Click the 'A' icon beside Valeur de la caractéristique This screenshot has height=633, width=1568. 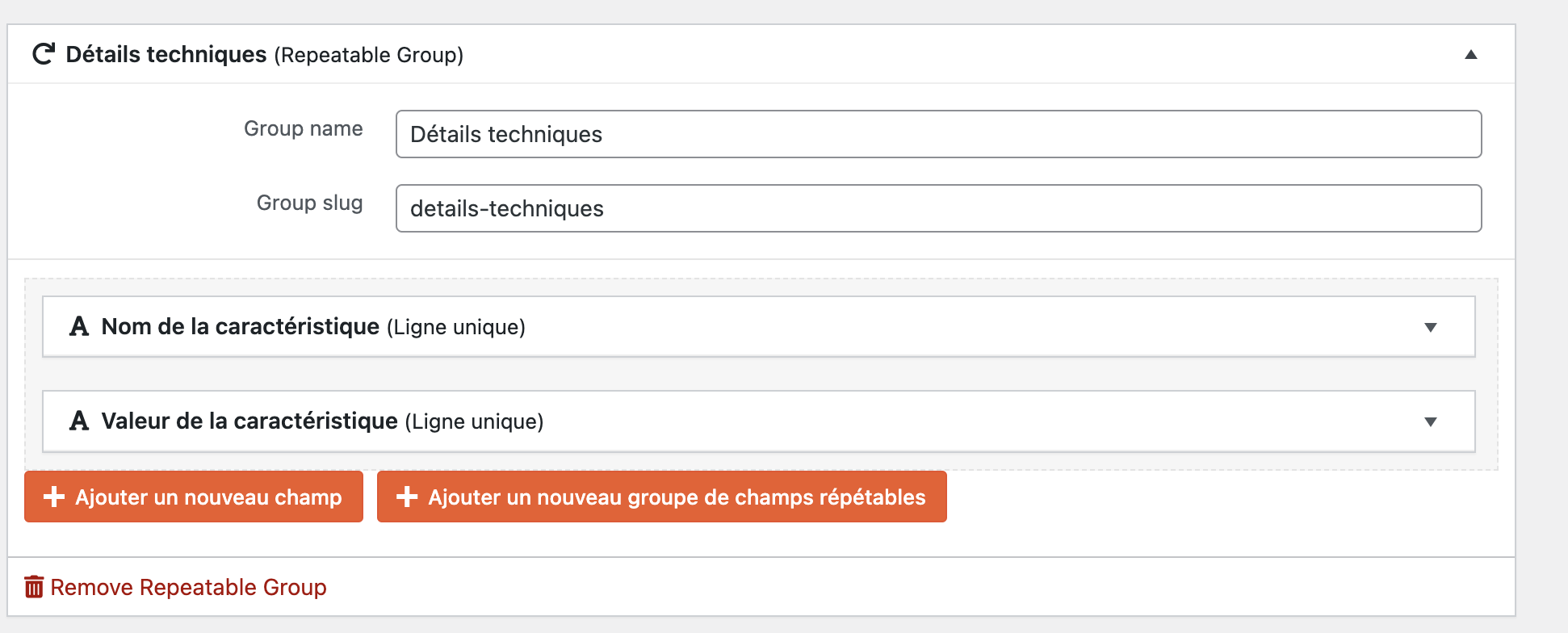coord(79,421)
